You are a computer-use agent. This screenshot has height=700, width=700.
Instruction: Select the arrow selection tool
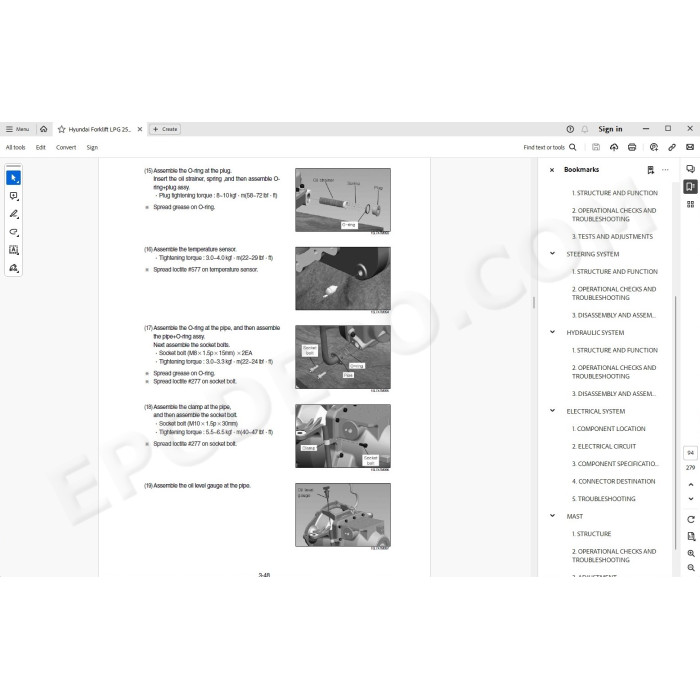click(13, 178)
